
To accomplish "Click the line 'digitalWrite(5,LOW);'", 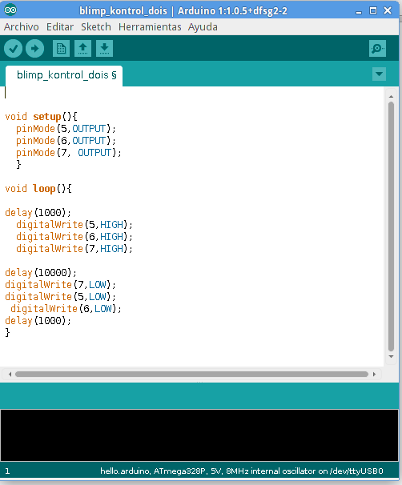I will coord(60,297).
